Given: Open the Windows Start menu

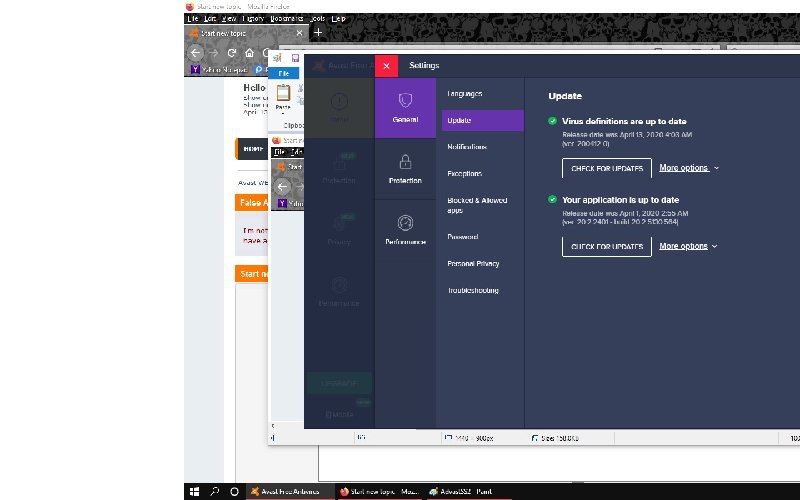Looking at the screenshot, I should coord(194,491).
